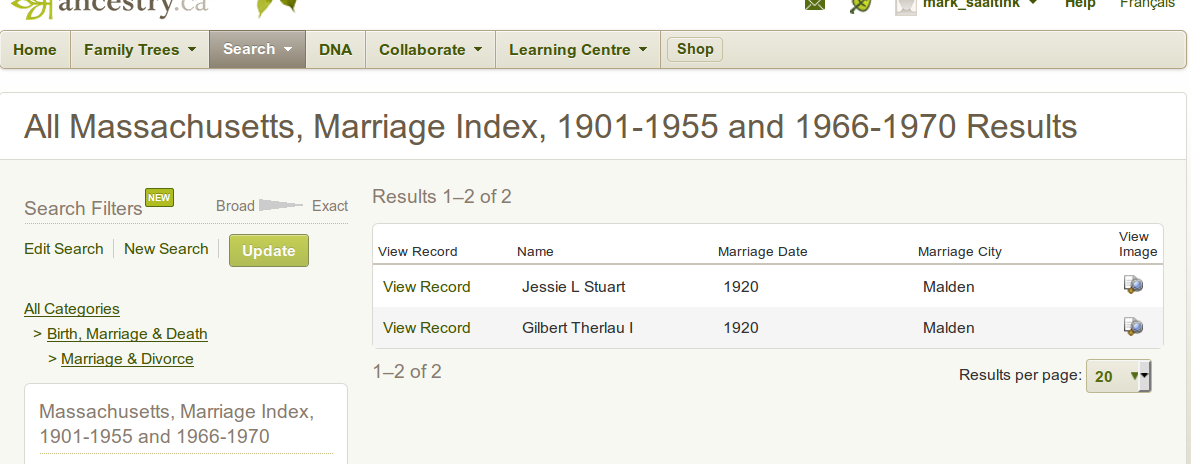Screen dimensions: 1191x464
Task: Expand the Family Trees menu
Action: click(x=139, y=49)
